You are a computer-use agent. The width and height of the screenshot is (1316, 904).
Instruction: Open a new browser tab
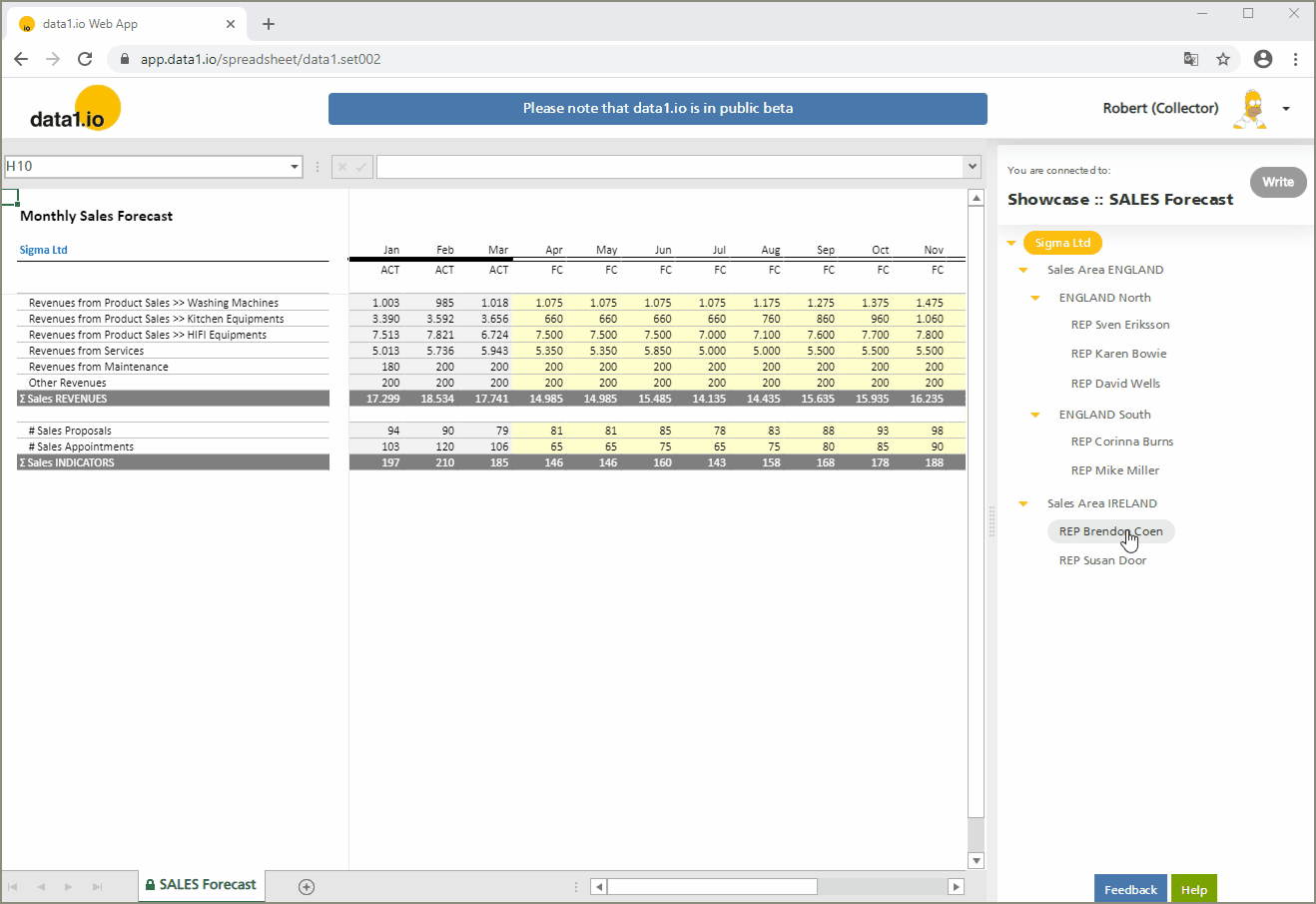click(x=269, y=24)
